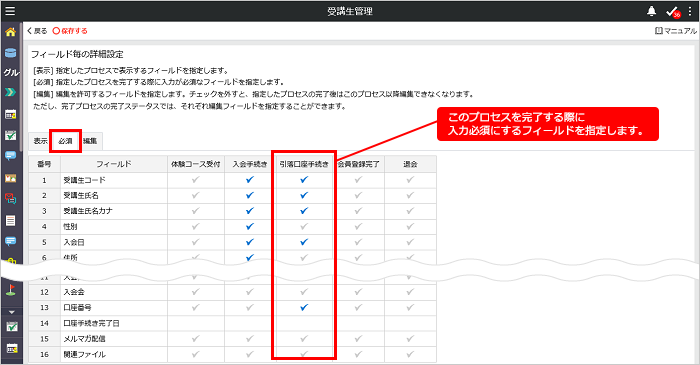Click the 退会 column header

tap(410, 164)
